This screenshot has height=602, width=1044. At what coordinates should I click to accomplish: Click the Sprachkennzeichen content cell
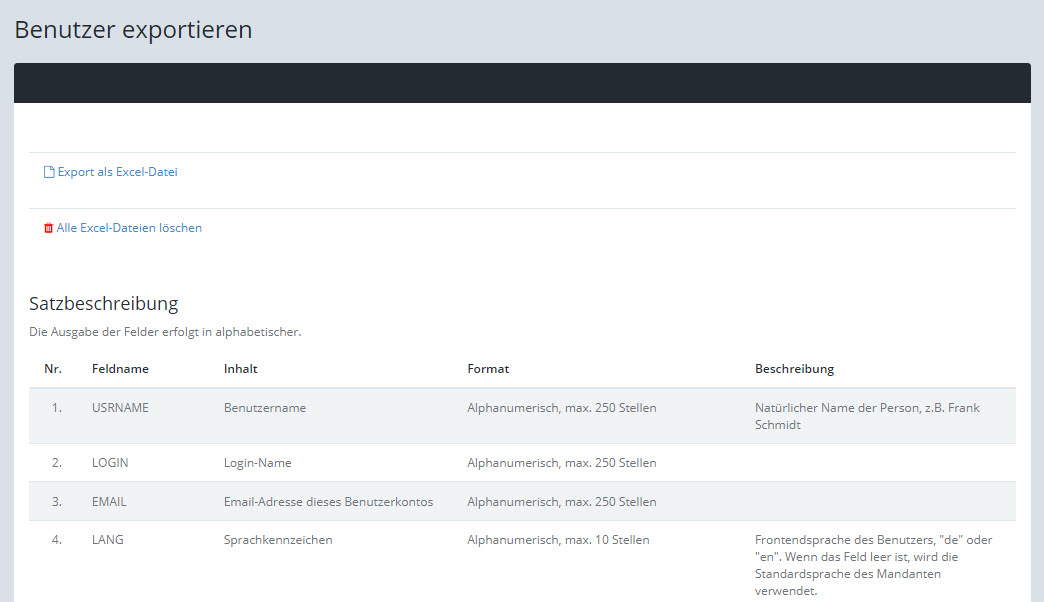[278, 540]
